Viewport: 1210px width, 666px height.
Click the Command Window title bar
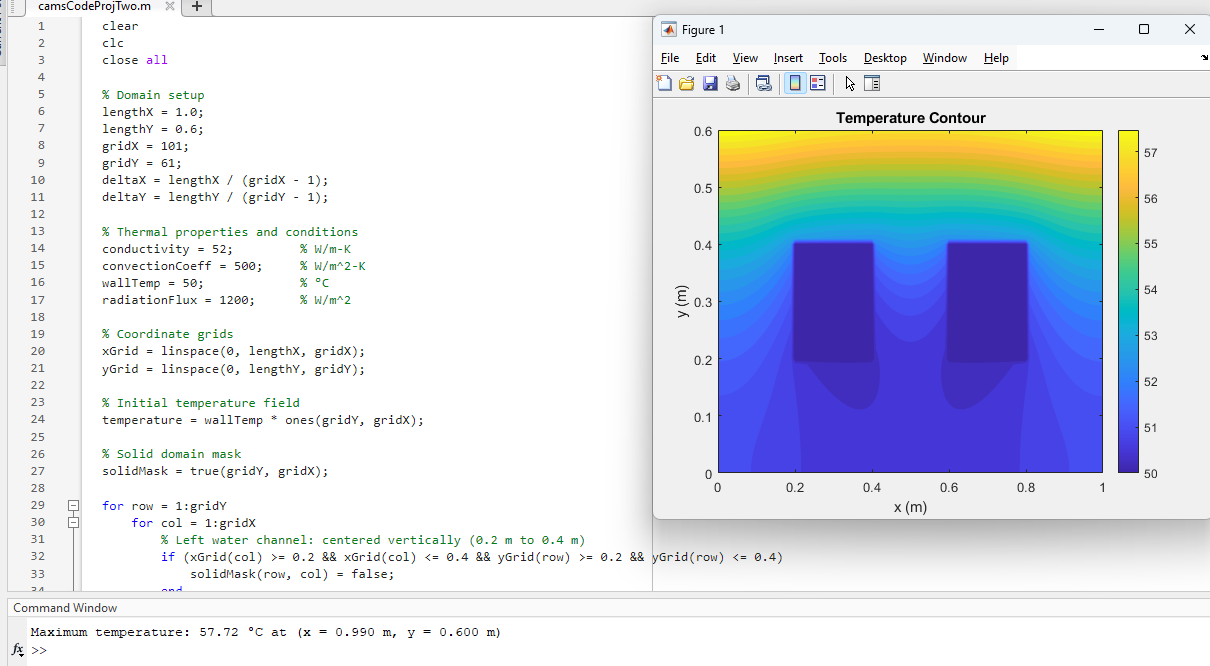tap(608, 608)
